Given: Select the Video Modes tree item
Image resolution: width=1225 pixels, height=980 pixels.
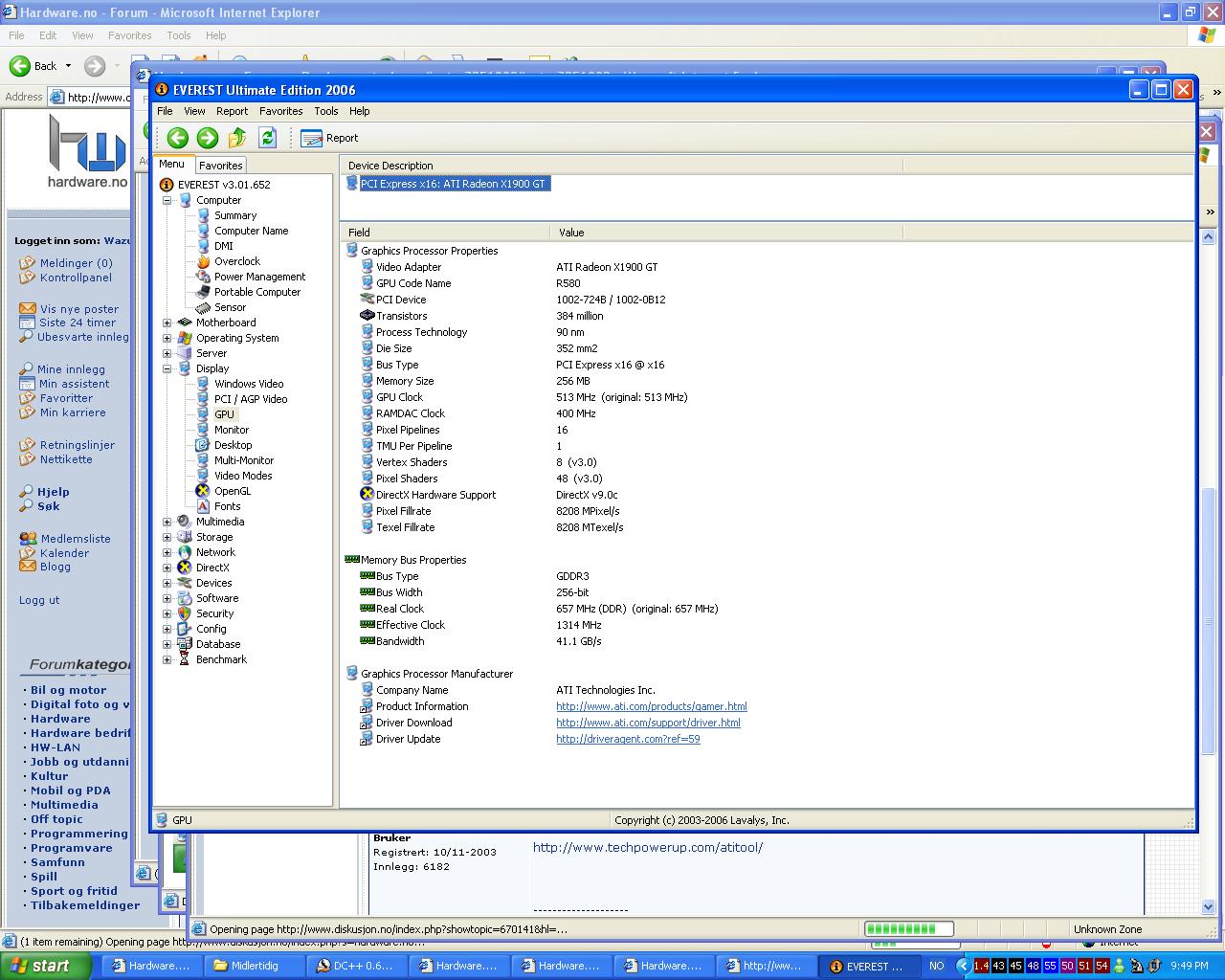Looking at the screenshot, I should click(243, 476).
